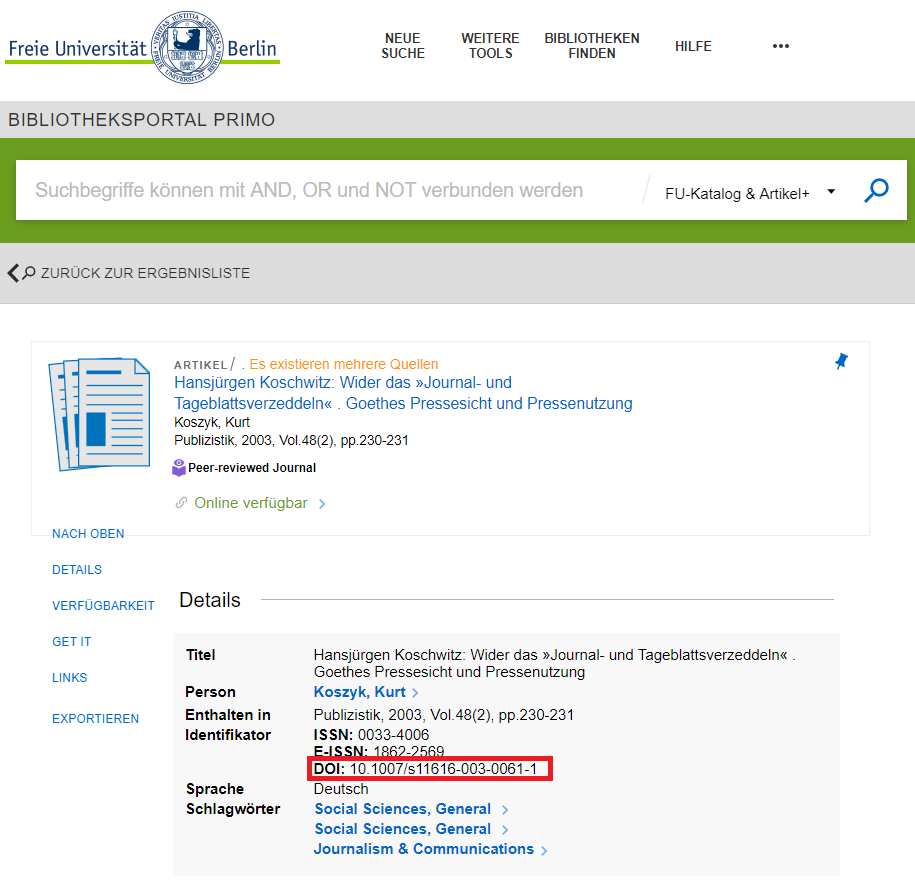The image size is (915, 887).
Task: Click the link icon beside Online verfügbar
Action: pos(181,503)
